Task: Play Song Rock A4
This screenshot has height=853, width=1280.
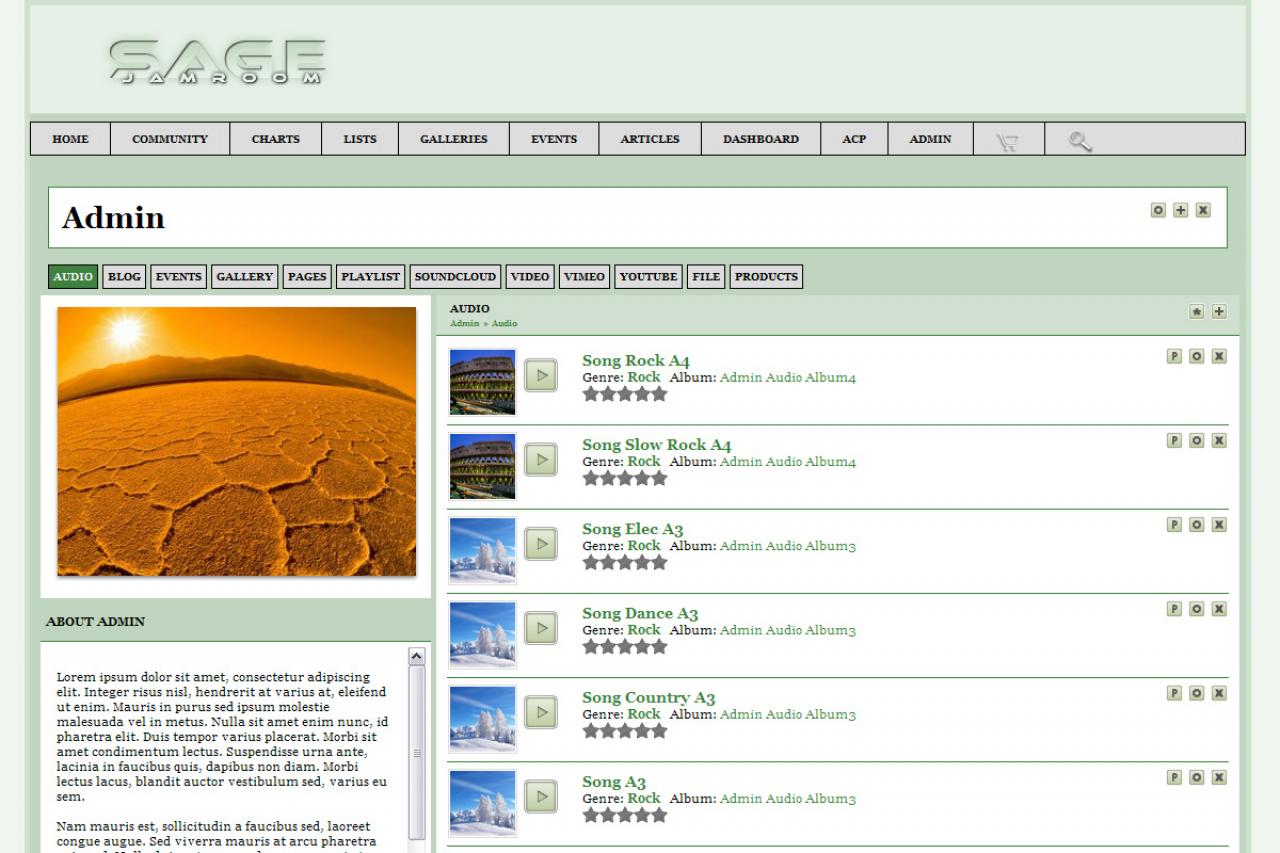Action: [x=541, y=375]
